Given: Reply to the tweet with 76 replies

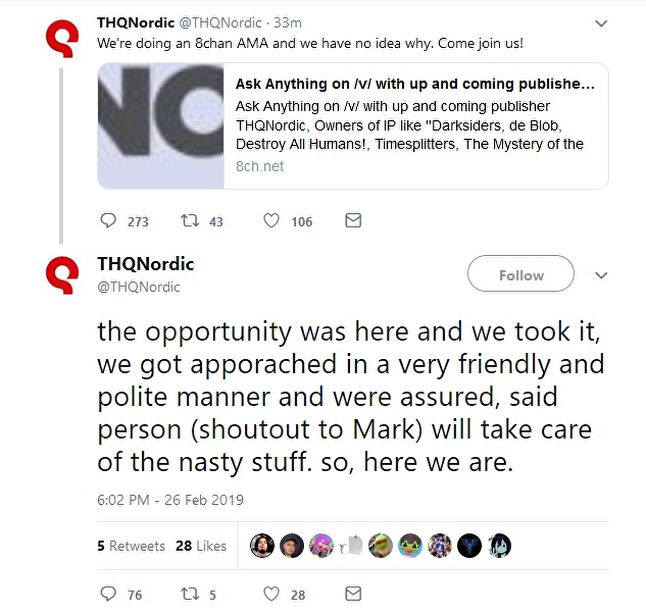Looking at the screenshot, I should point(108,594).
